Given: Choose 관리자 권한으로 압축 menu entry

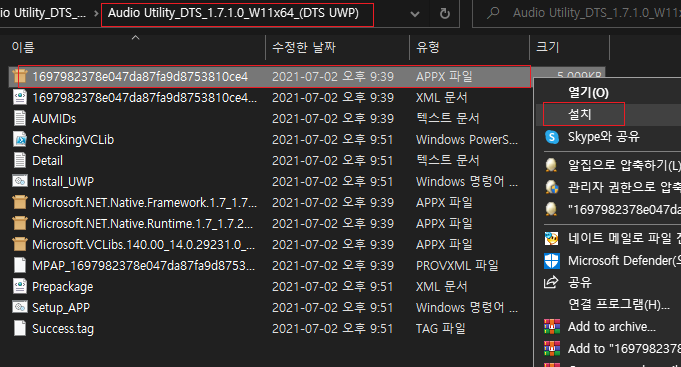Looking at the screenshot, I should click(624, 187).
